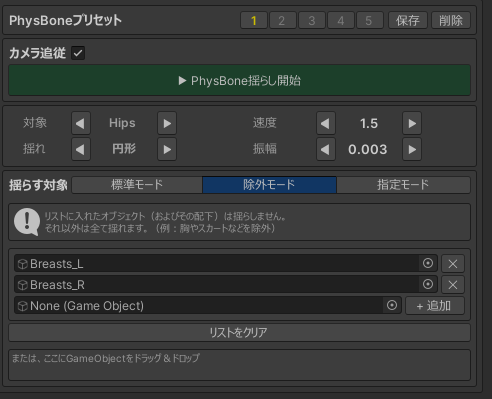492x399 pixels.
Task: Open the object picker for Breasts_L
Action: (x=428, y=263)
